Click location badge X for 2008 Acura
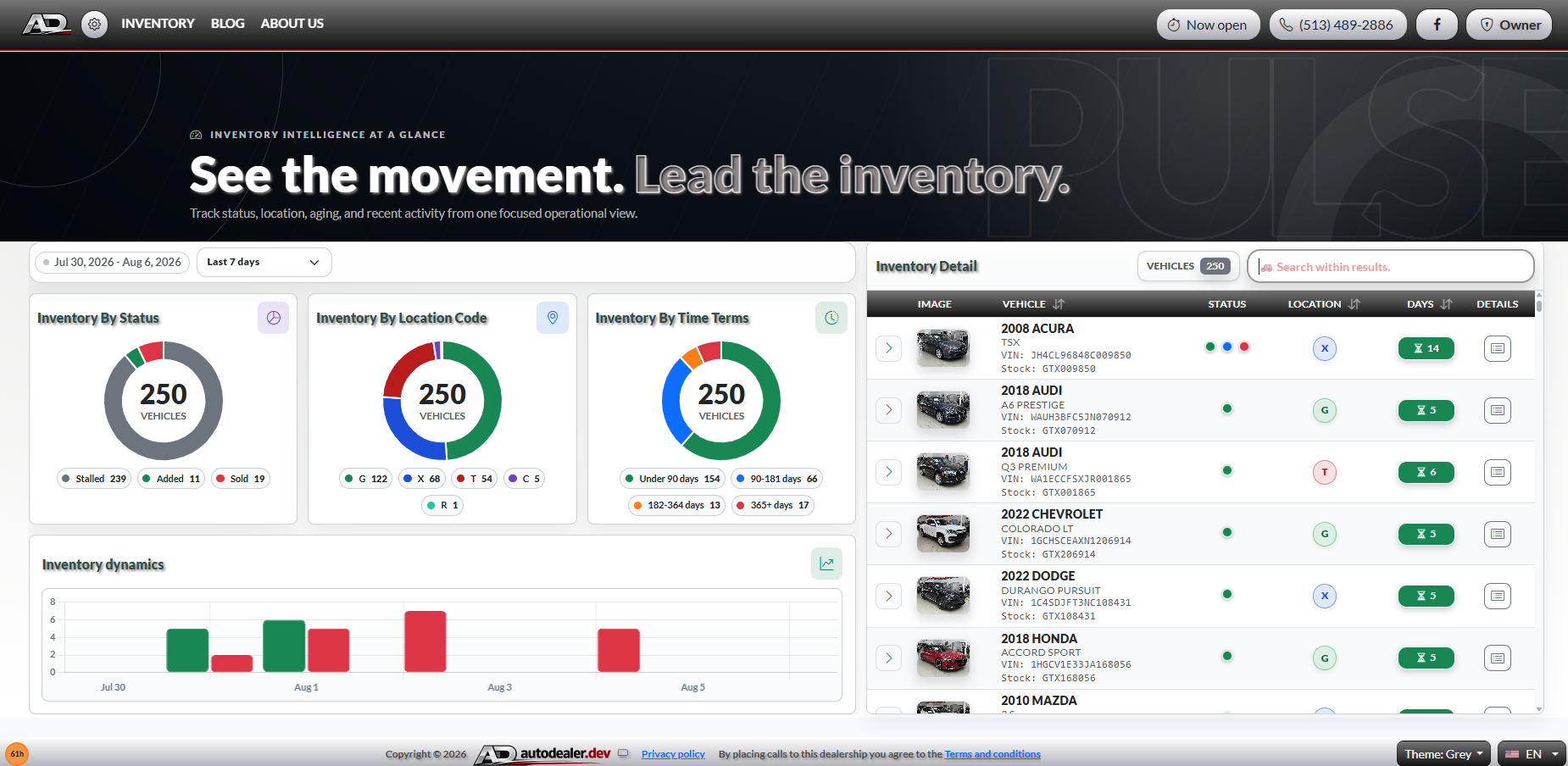This screenshot has height=766, width=1568. [1325, 348]
